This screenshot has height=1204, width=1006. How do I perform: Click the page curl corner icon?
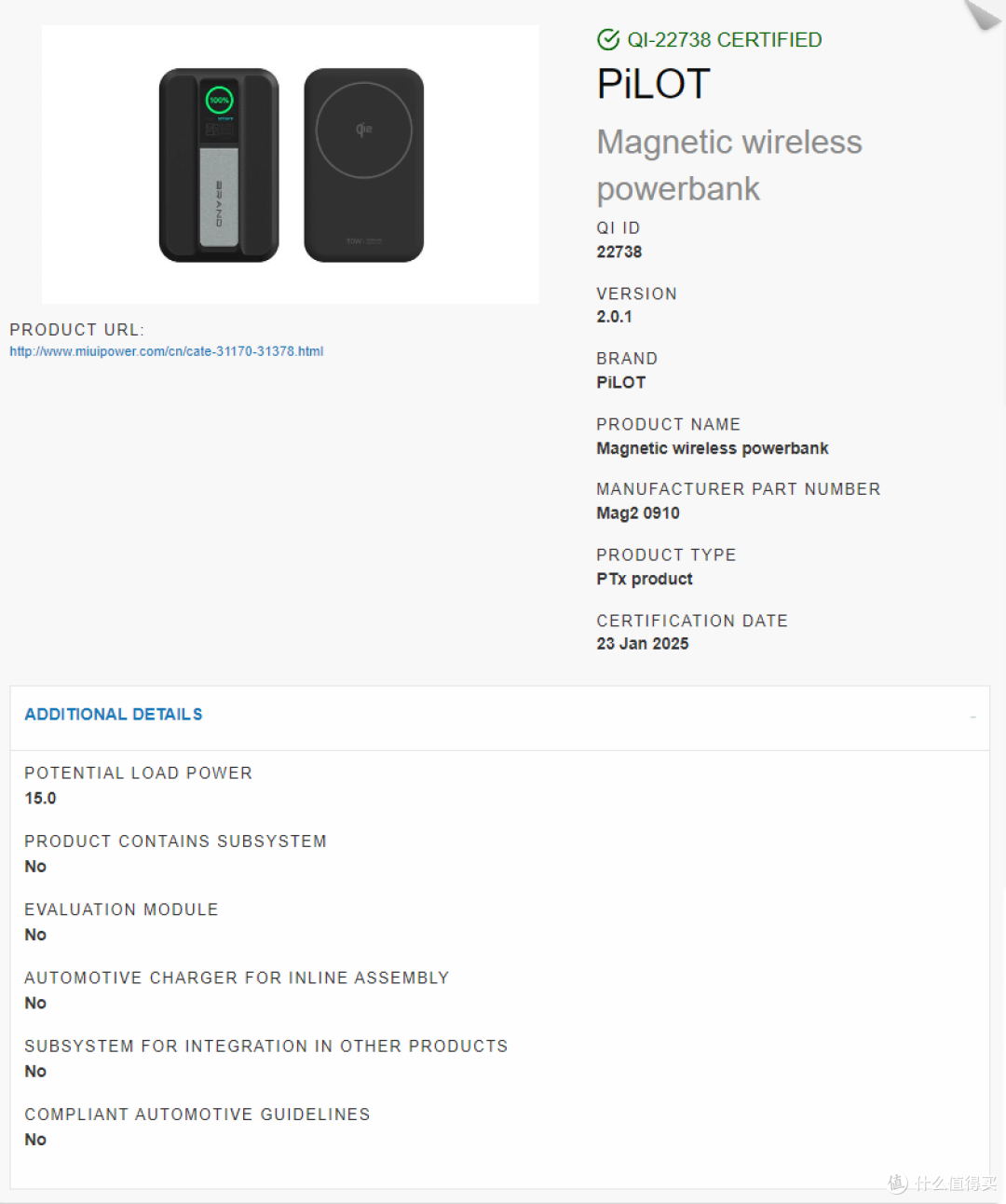pyautogui.click(x=983, y=15)
